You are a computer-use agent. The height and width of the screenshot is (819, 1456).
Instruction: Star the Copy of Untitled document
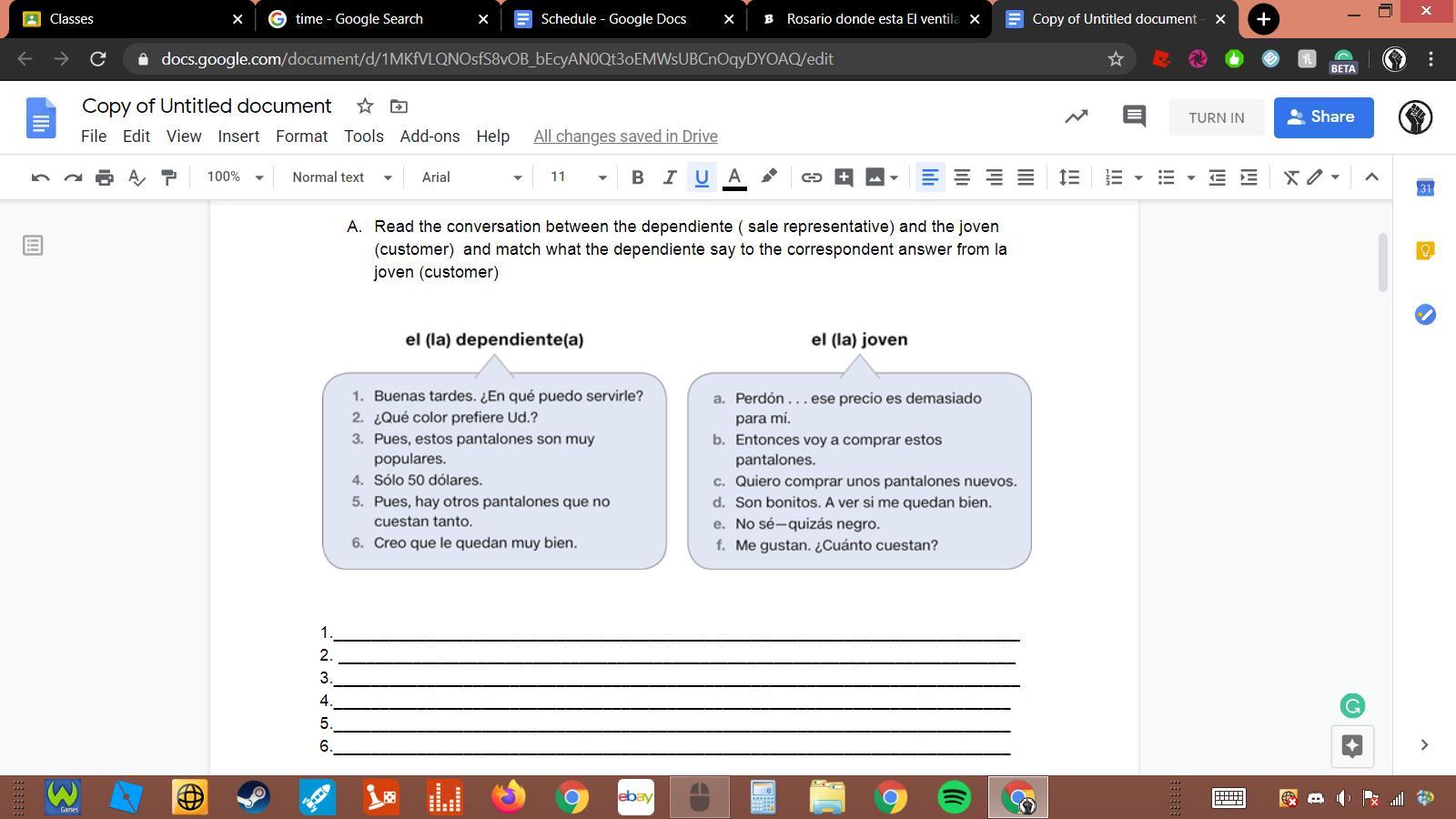pyautogui.click(x=365, y=106)
